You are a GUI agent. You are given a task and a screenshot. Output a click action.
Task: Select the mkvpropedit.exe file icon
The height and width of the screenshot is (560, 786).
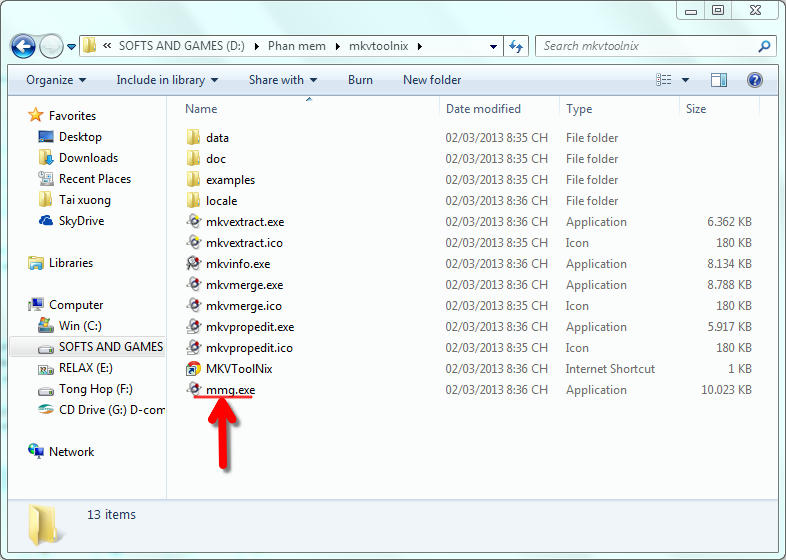(193, 326)
